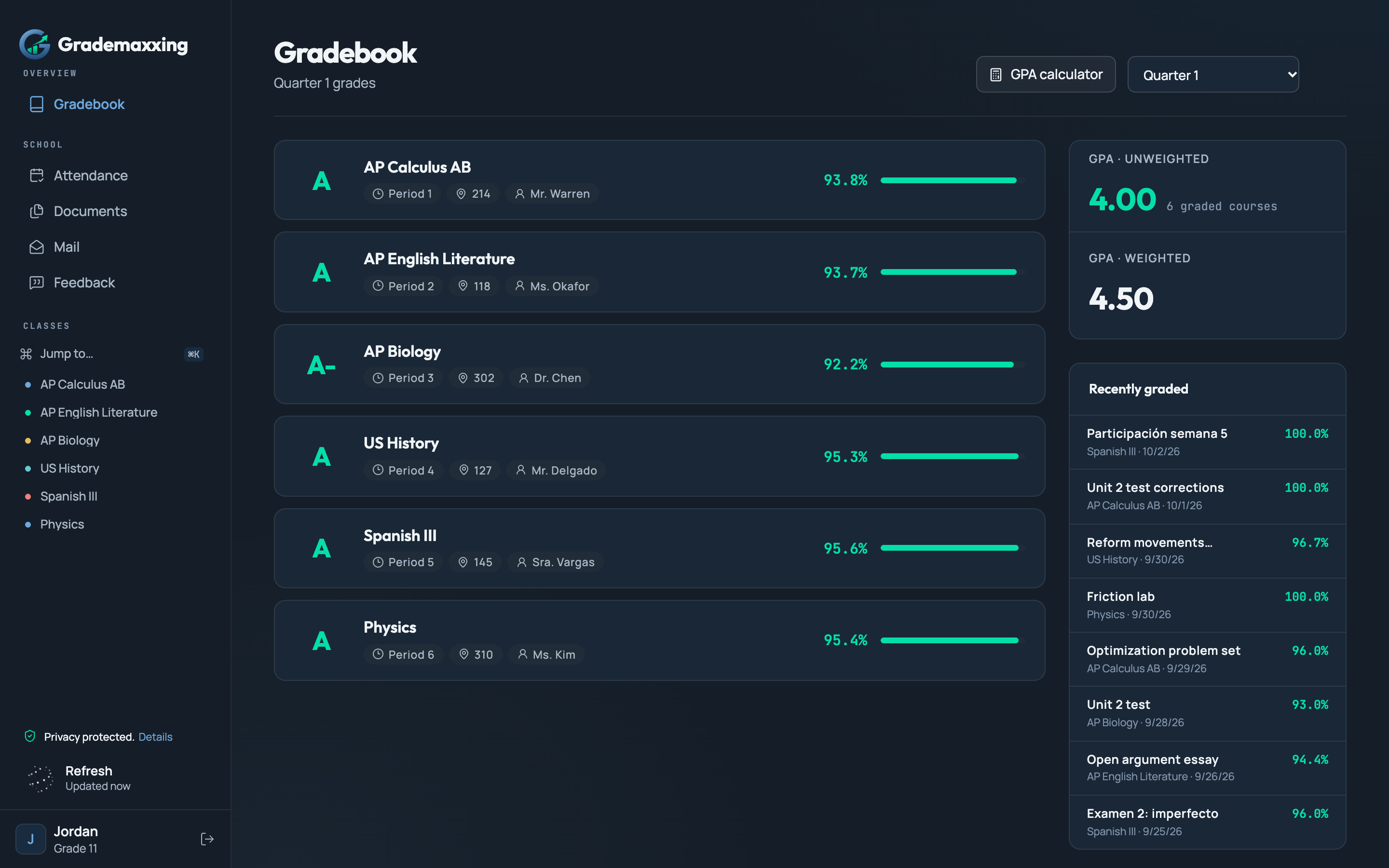This screenshot has height=868, width=1389.
Task: Jump to Physics in sidebar
Action: click(62, 524)
